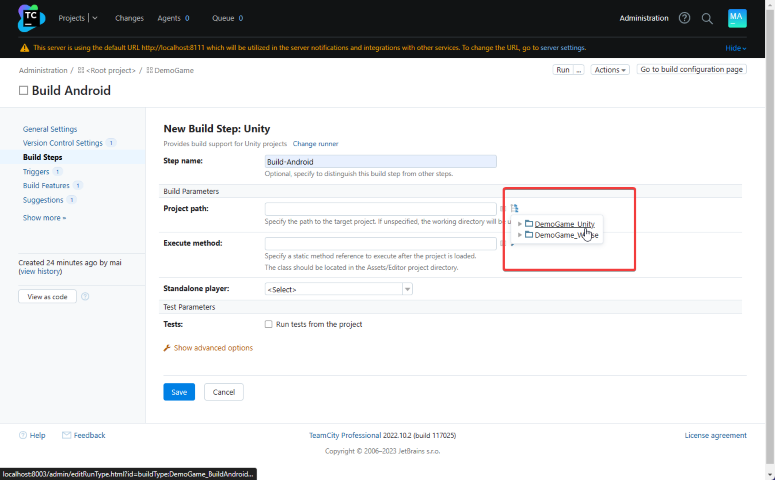Screen dimensions: 775x480
Task: Open Triggers in sidebar
Action: point(36,172)
